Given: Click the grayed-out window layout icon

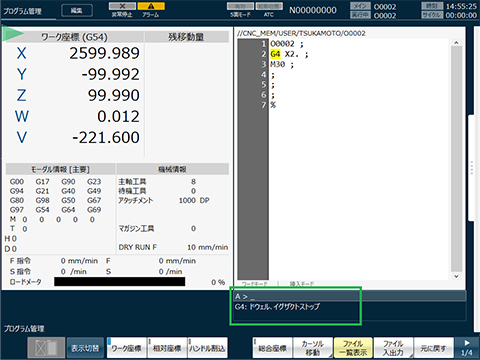Looking at the screenshot, I should [46, 348].
